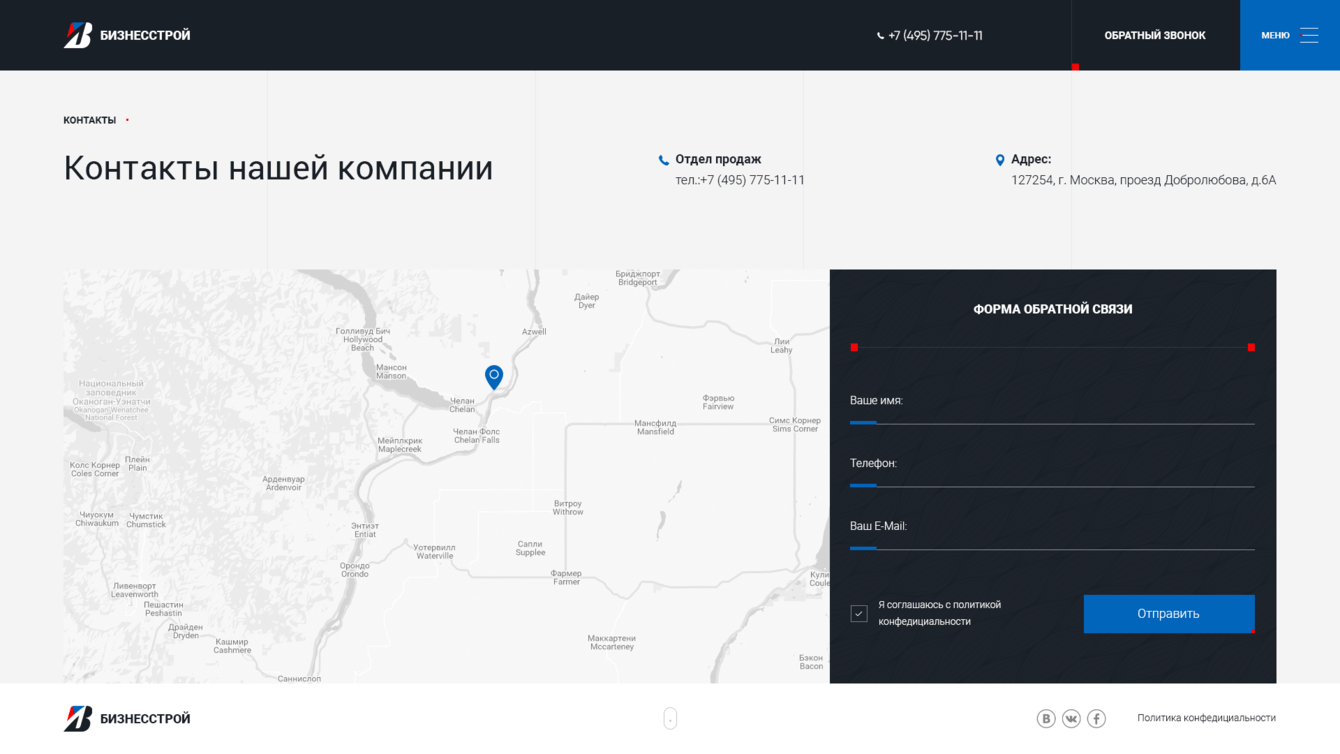Click the Челан Chelan label on the map
Viewport: 1340px width, 754px height.
pyautogui.click(x=462, y=405)
